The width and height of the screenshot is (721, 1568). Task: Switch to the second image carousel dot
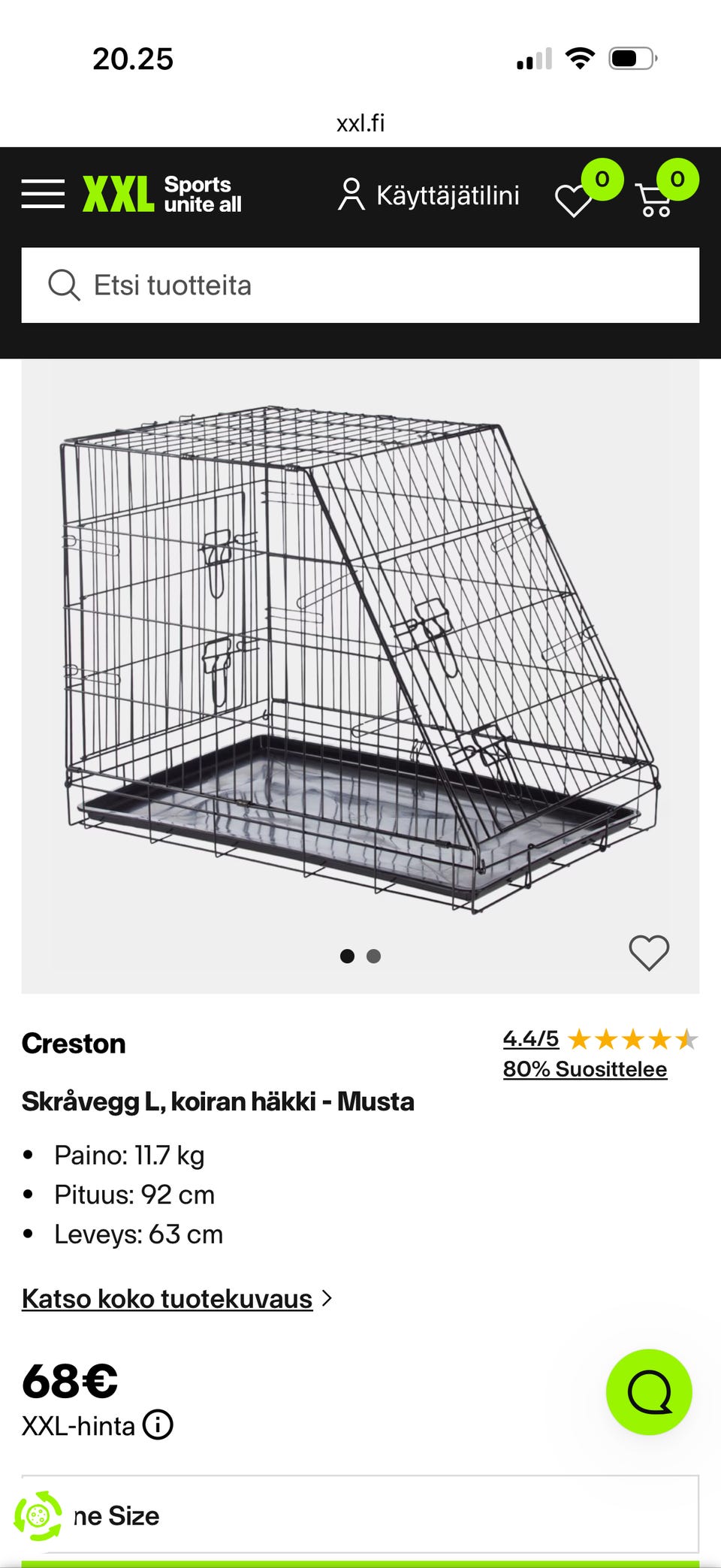tap(373, 956)
